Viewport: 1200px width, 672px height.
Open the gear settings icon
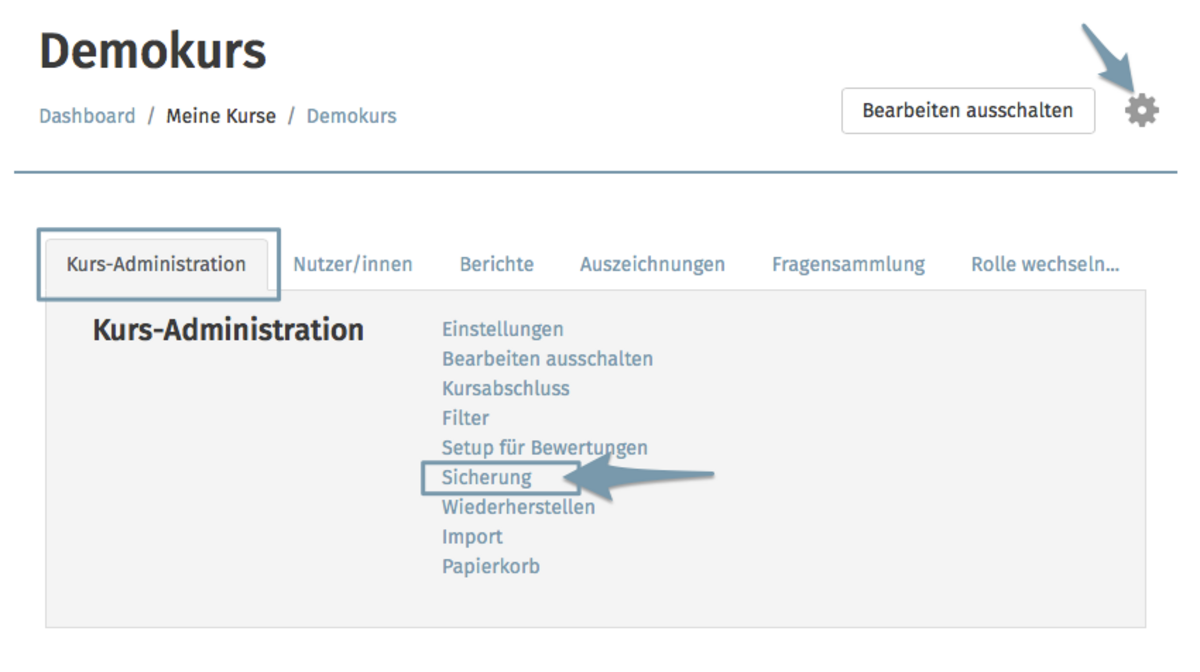pyautogui.click(x=1141, y=110)
